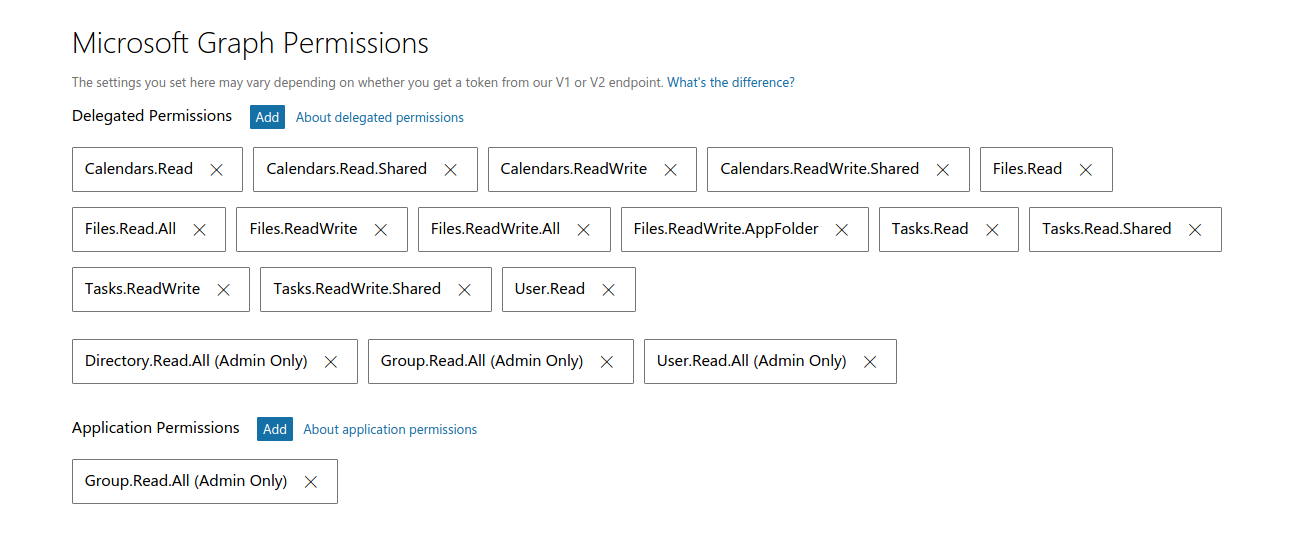Remove the Calendars.Read permission
Screen dimensions: 1299x536
216,170
